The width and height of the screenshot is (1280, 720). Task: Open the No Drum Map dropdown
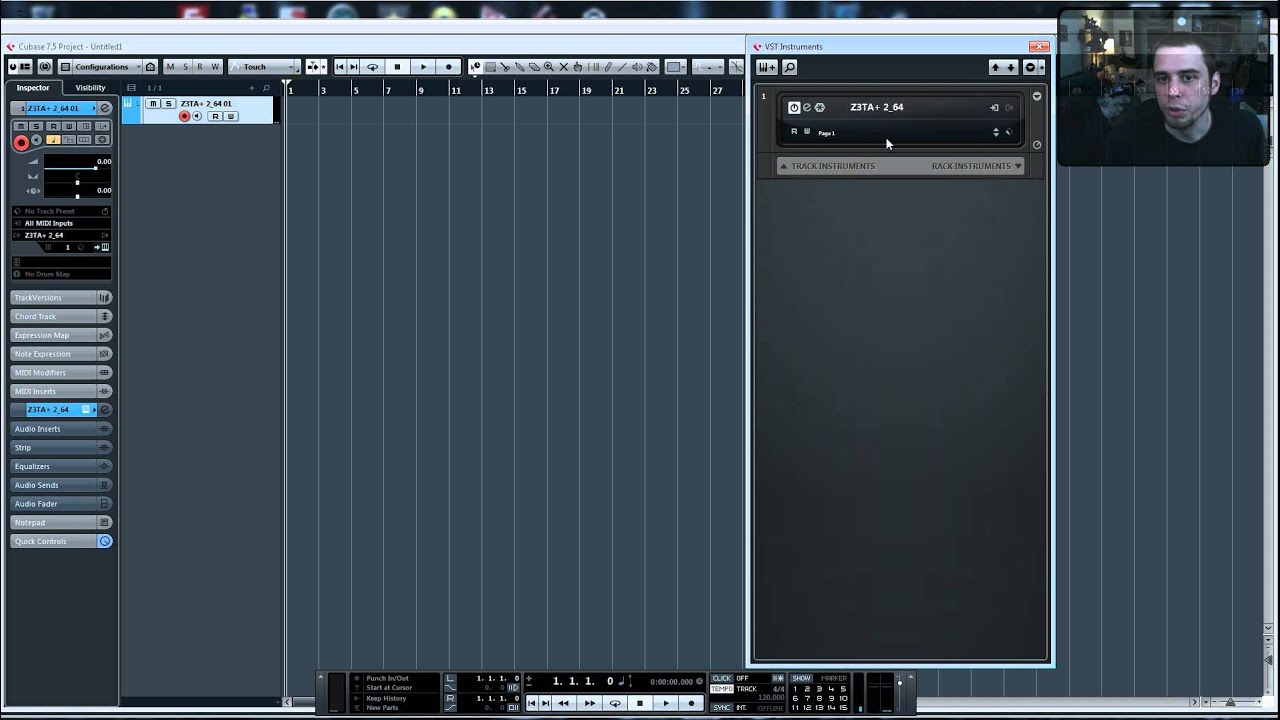pyautogui.click(x=61, y=273)
